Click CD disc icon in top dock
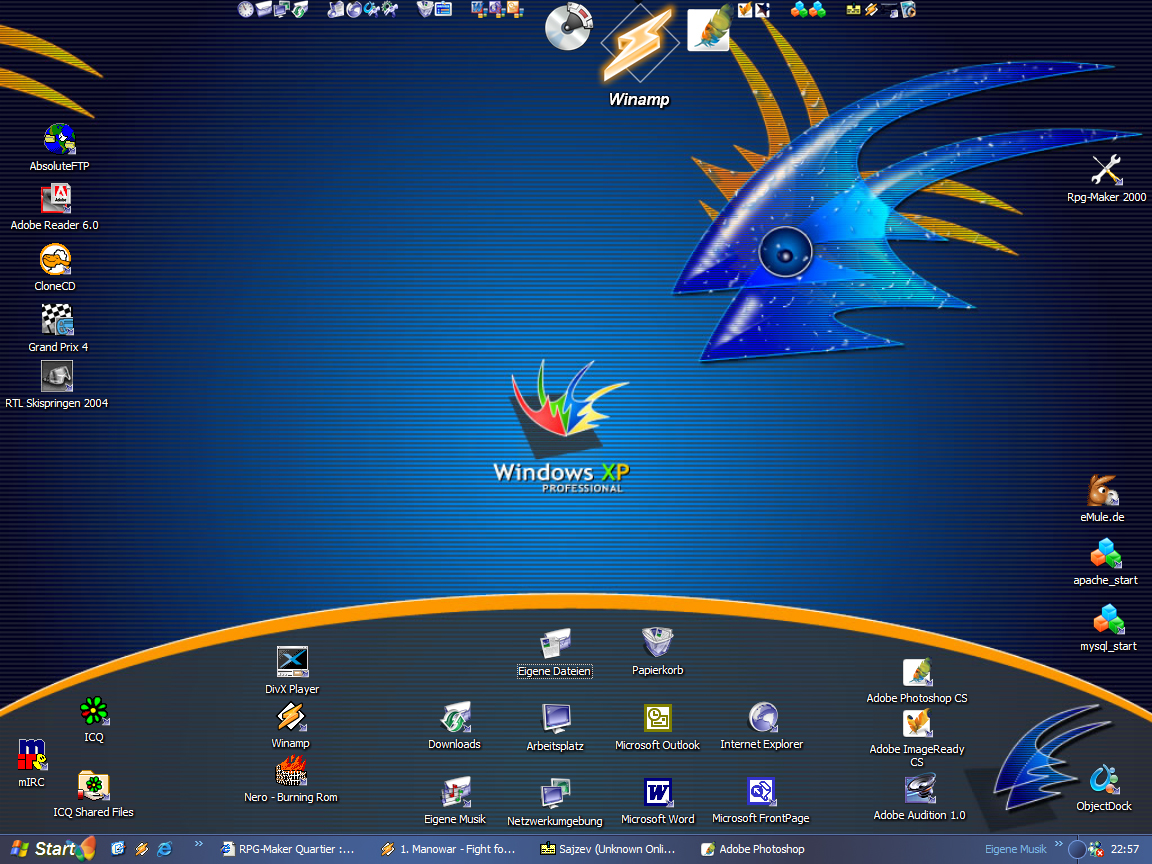The image size is (1152, 864). [x=569, y=26]
